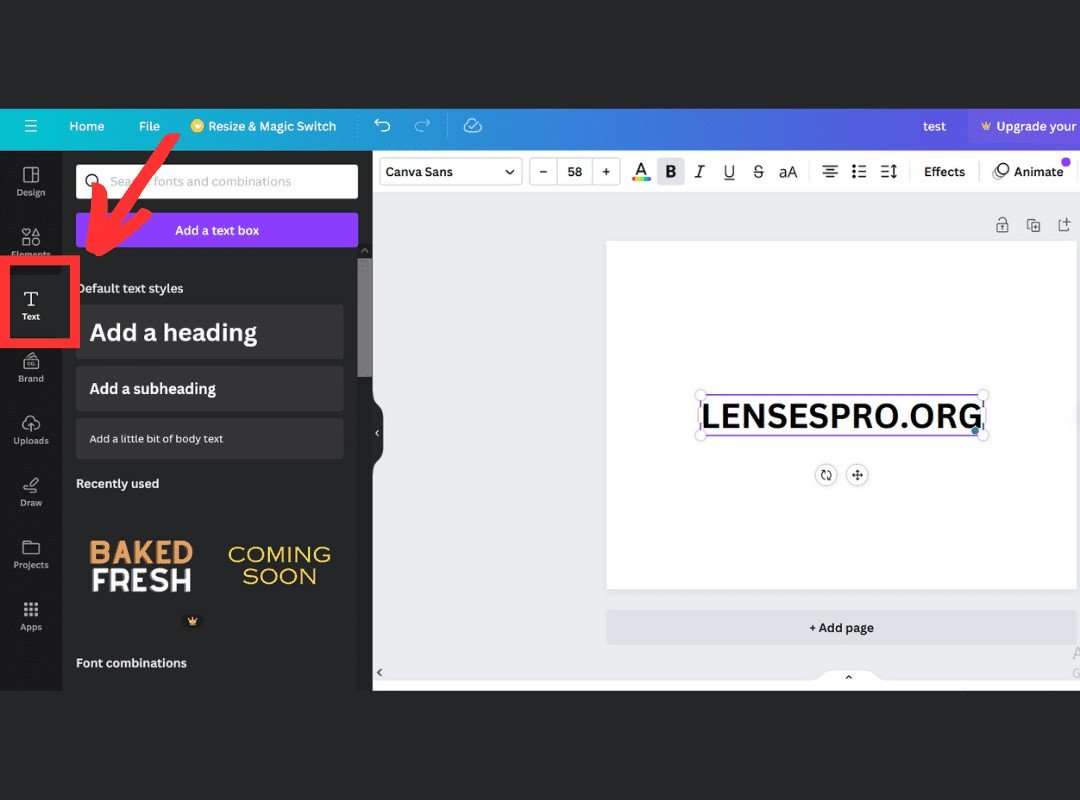Click the rotate handle below the text
The height and width of the screenshot is (800, 1080).
(x=826, y=475)
